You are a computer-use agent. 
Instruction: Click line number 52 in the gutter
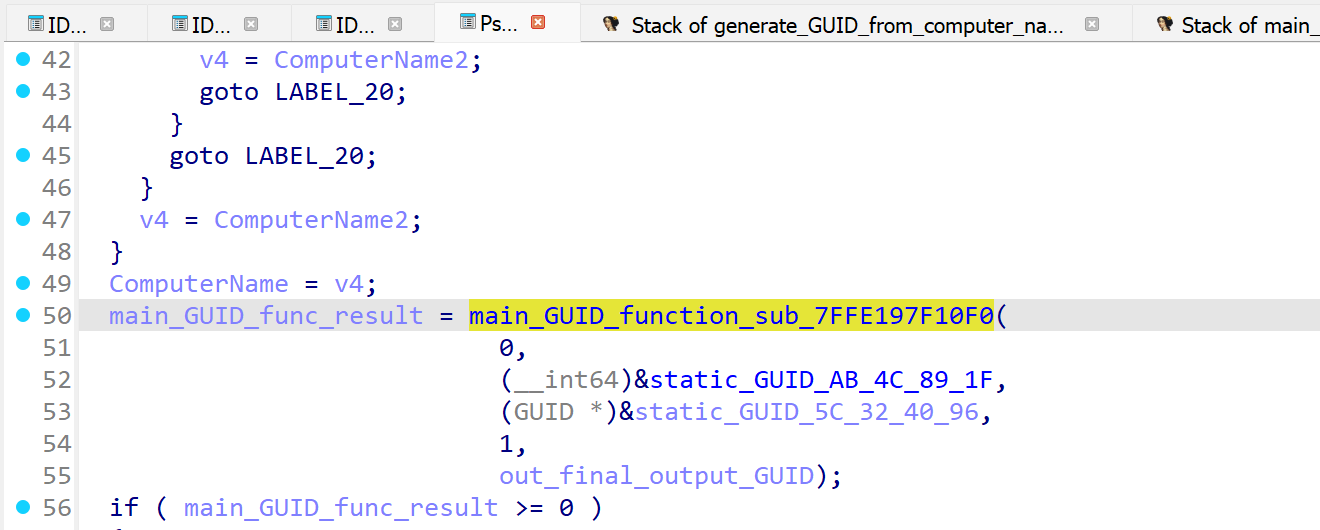[56, 380]
